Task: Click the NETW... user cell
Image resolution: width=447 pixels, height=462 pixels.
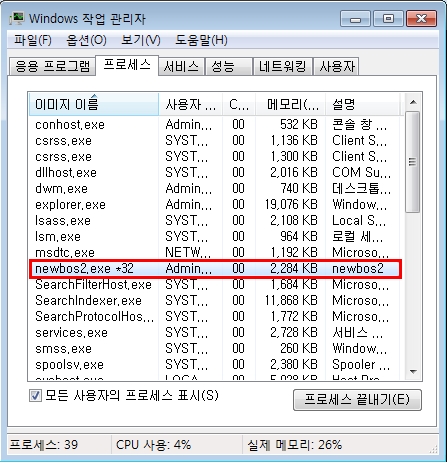Action: tap(188, 253)
